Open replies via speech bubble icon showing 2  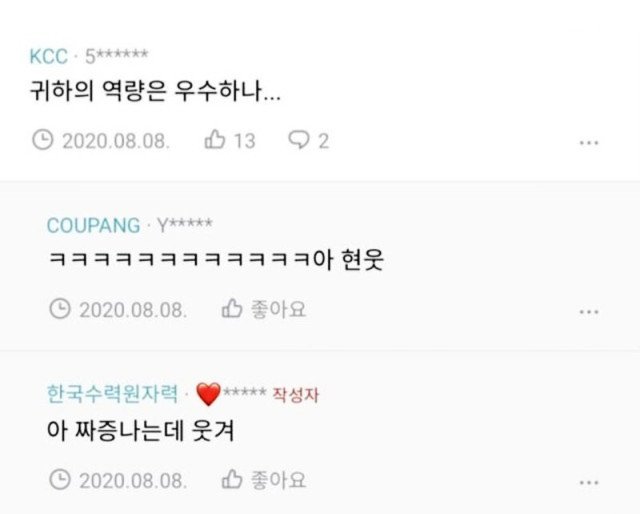point(299,140)
